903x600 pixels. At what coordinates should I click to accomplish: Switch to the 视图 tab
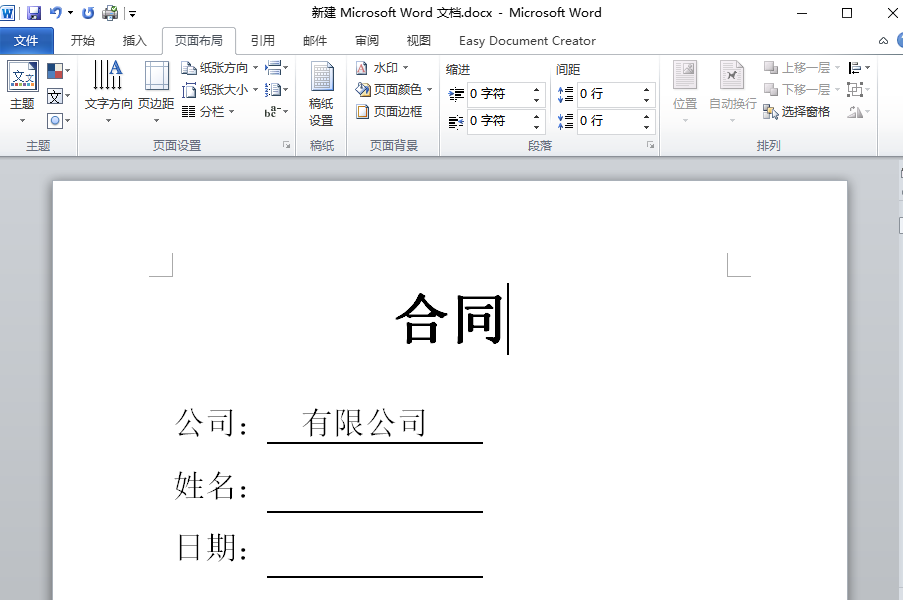coord(419,41)
